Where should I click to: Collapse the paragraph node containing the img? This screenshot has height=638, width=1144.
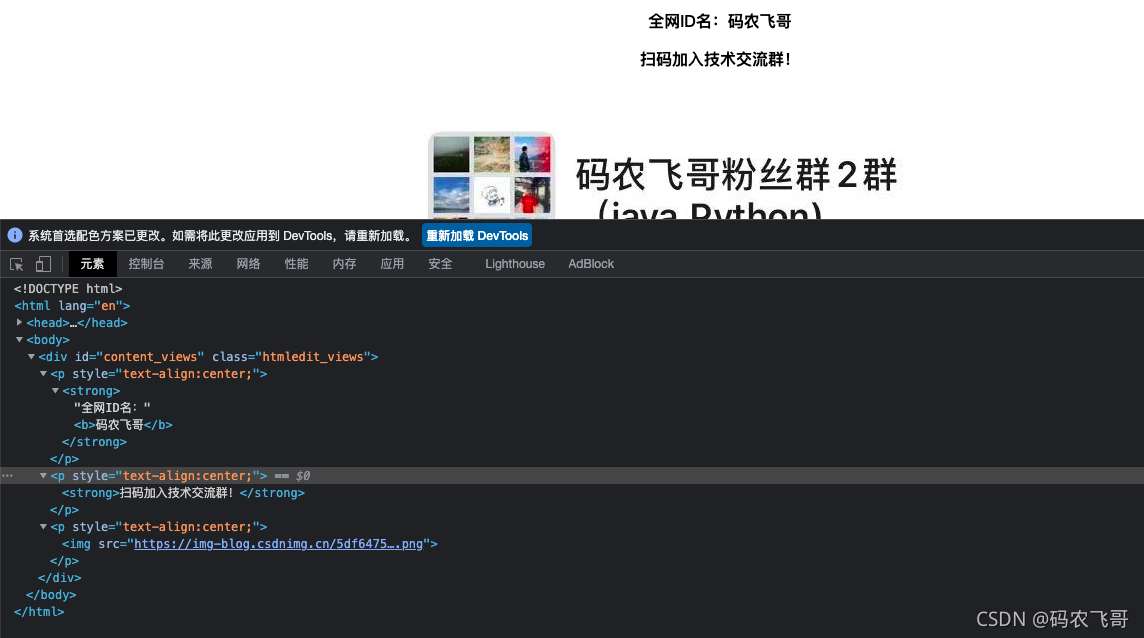point(43,526)
